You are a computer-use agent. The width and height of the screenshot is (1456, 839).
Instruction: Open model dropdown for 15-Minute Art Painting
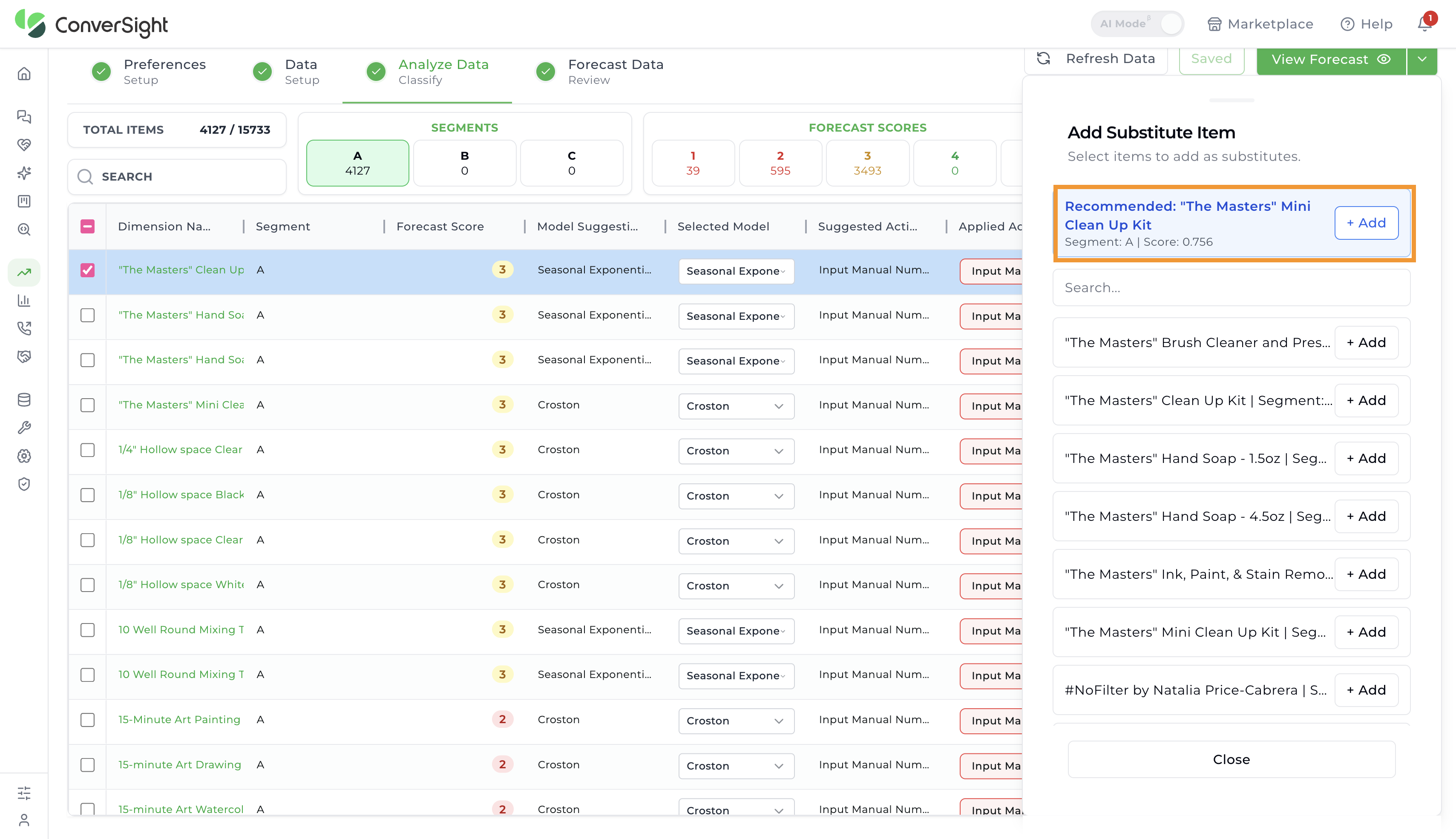point(736,721)
